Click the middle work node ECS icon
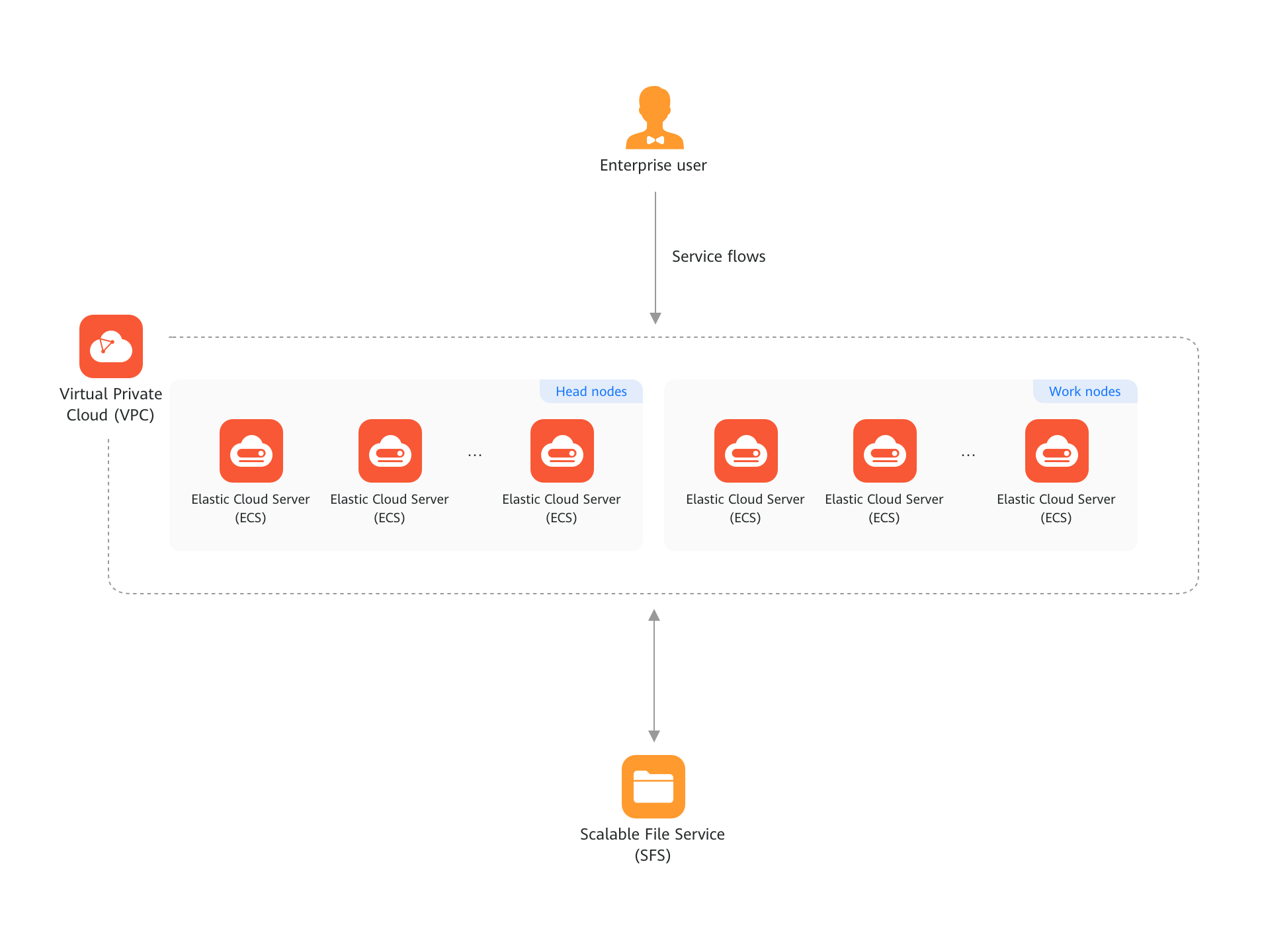1262x952 pixels. pos(884,451)
